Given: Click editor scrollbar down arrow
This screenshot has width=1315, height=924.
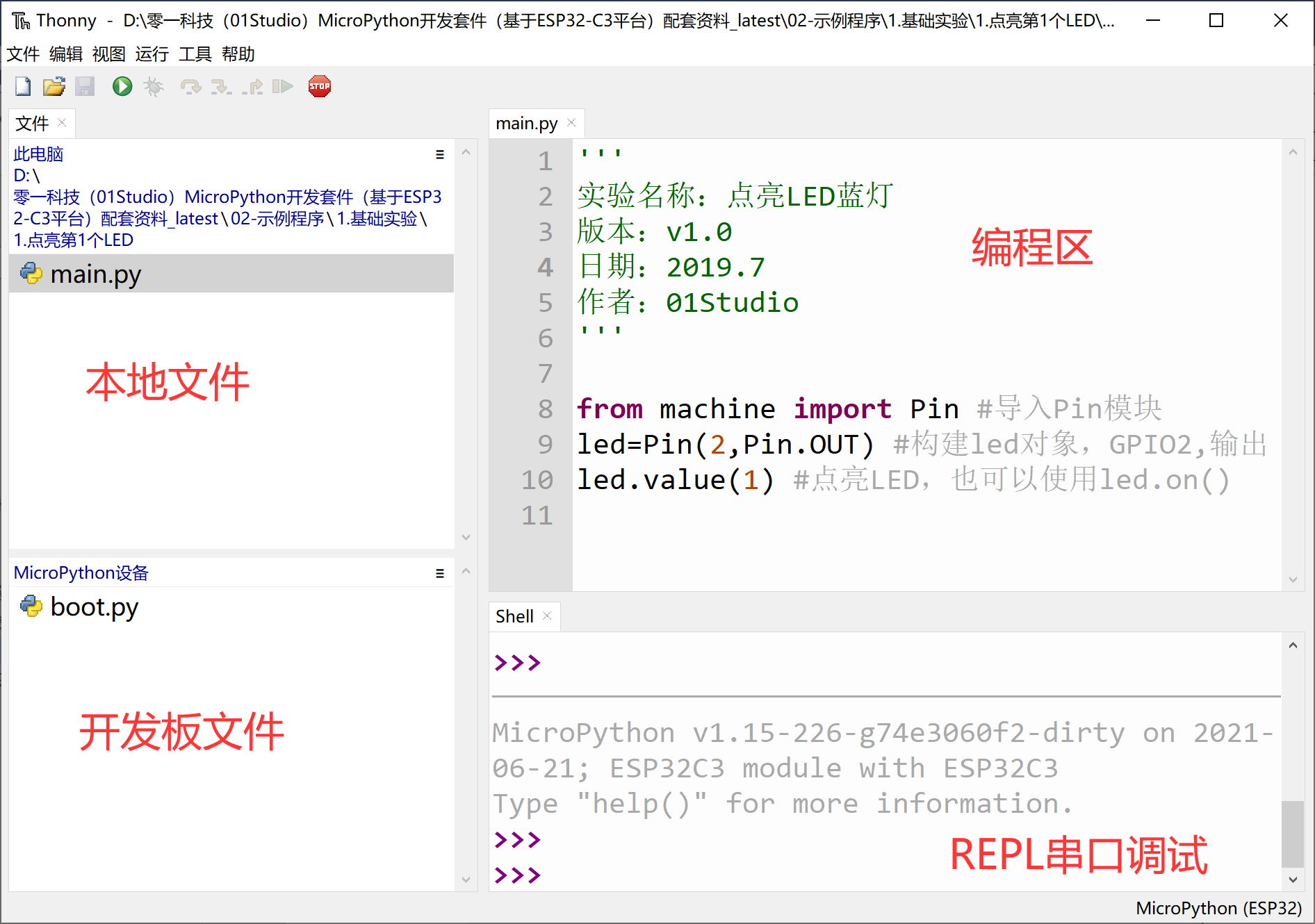Looking at the screenshot, I should click(1293, 579).
